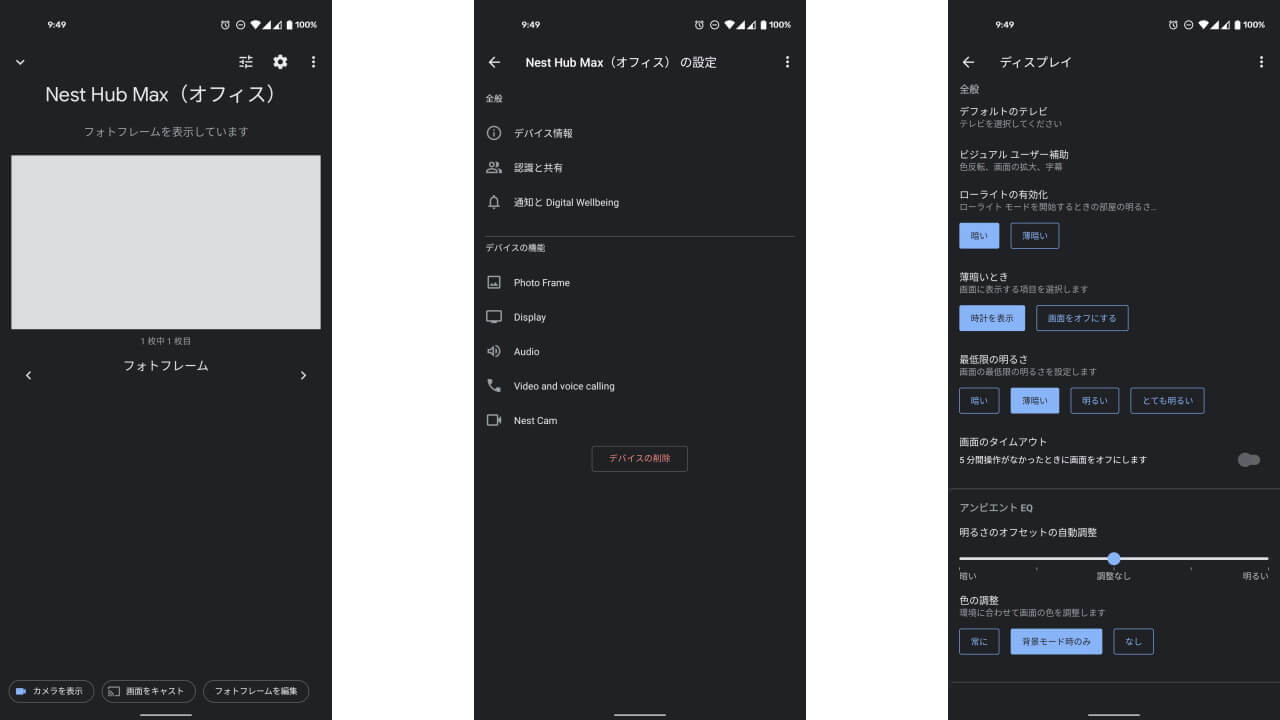This screenshot has height=720, width=1280.
Task: Open Video and voice calling item
Action: (564, 386)
